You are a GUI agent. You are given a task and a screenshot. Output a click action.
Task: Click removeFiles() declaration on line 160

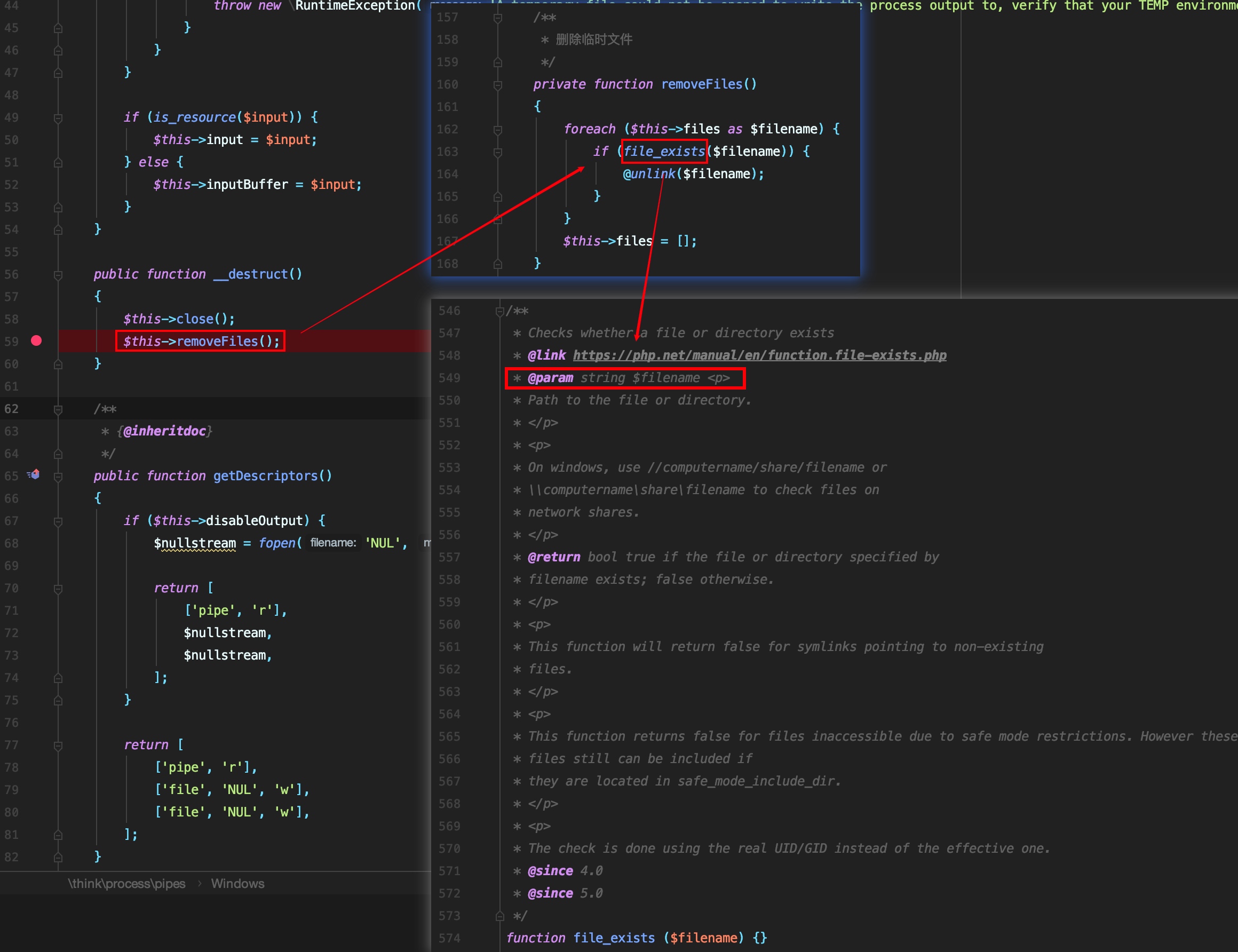coord(708,84)
